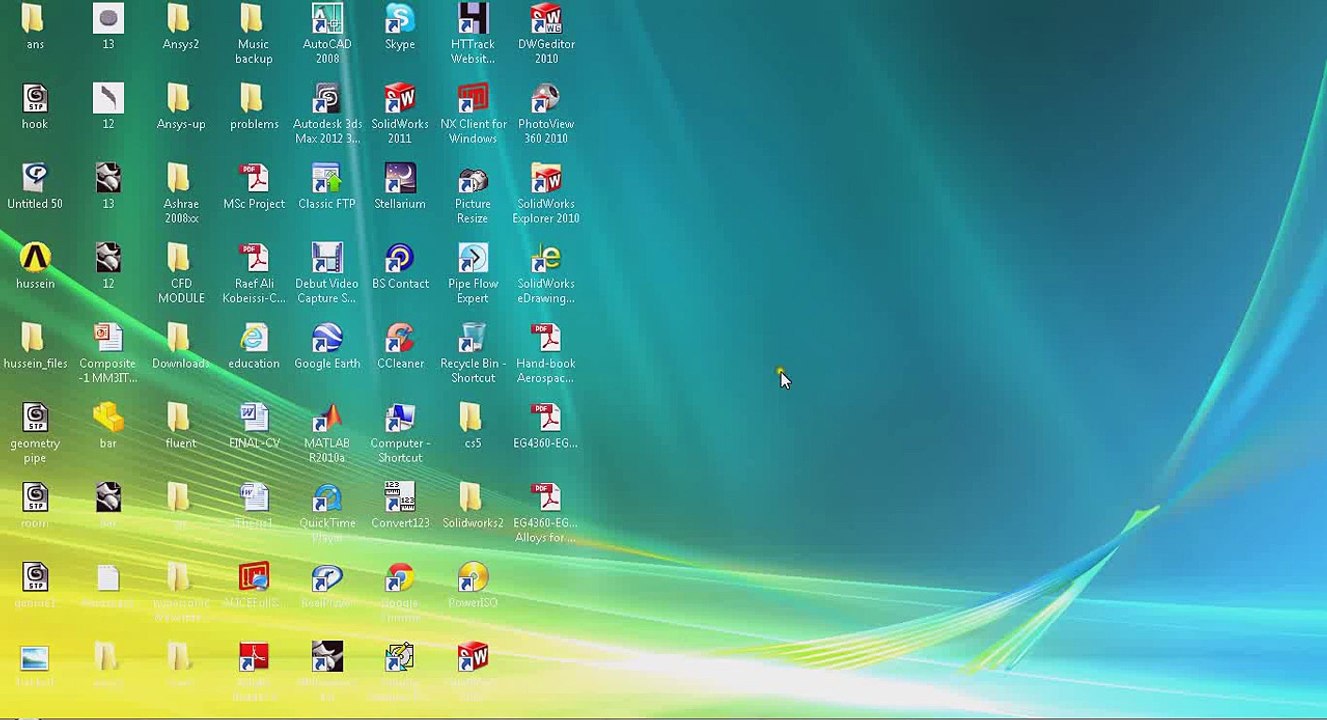1327x720 pixels.
Task: Select the Classic FTP shortcut
Action: (x=327, y=179)
